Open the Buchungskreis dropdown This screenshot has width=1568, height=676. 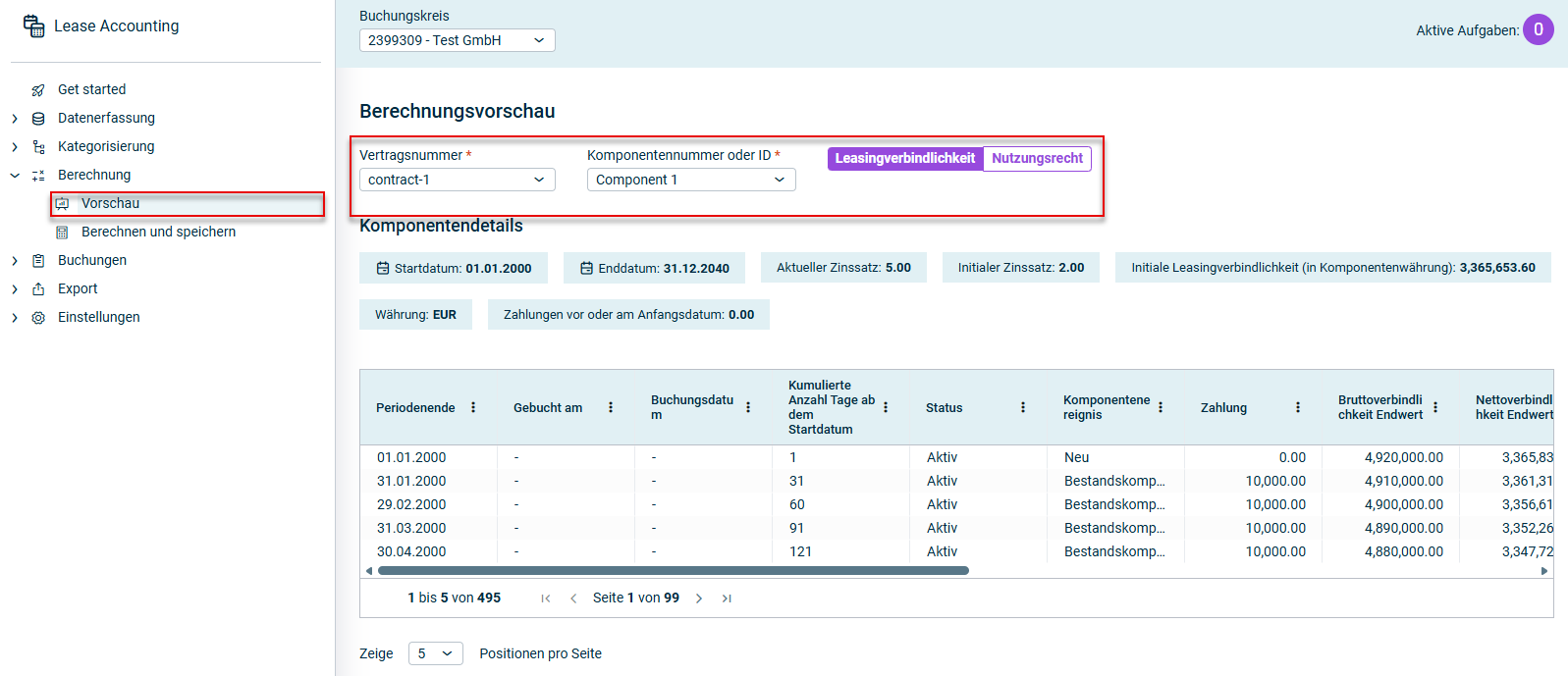point(458,40)
